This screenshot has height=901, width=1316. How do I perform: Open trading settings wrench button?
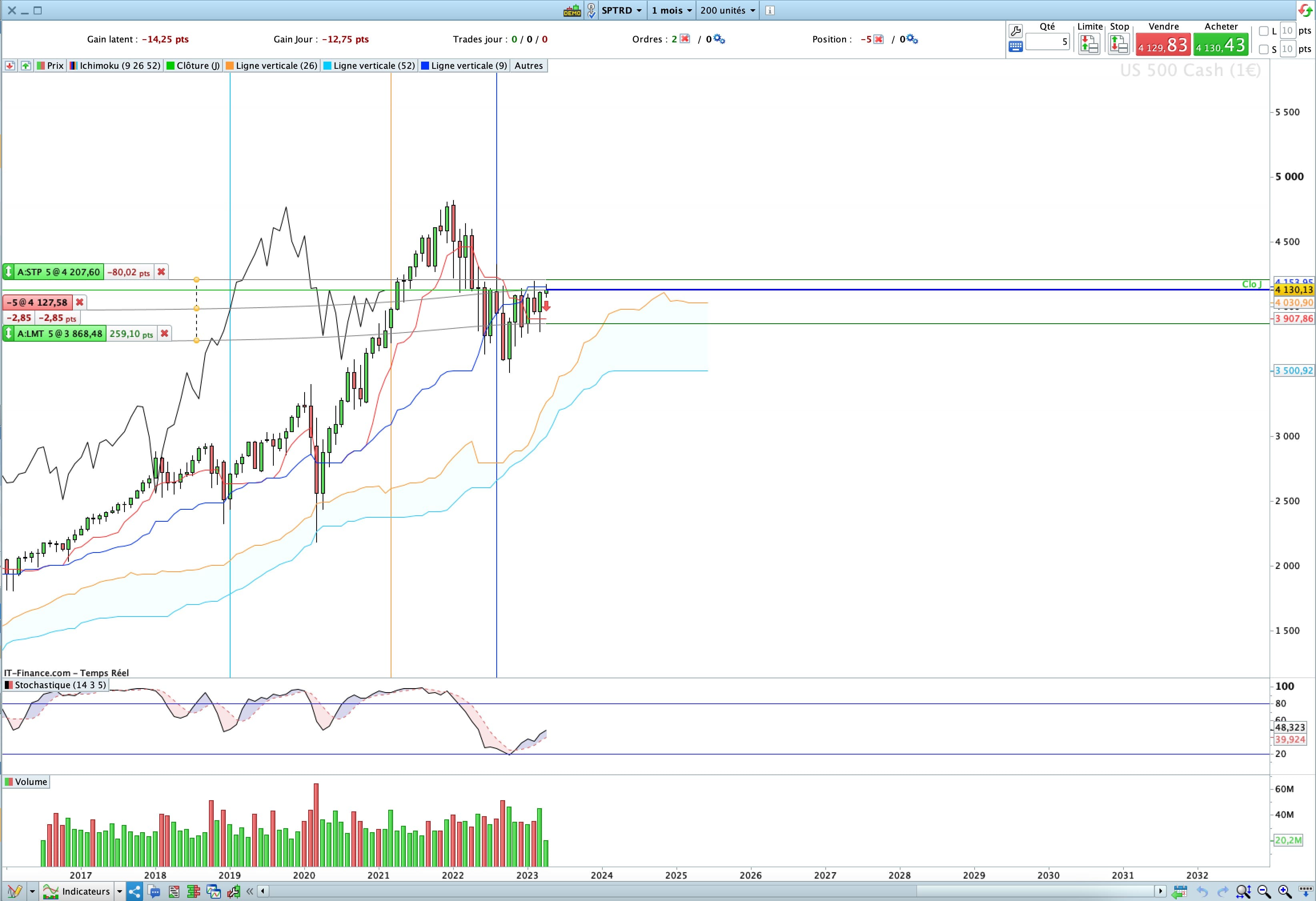(x=1015, y=30)
